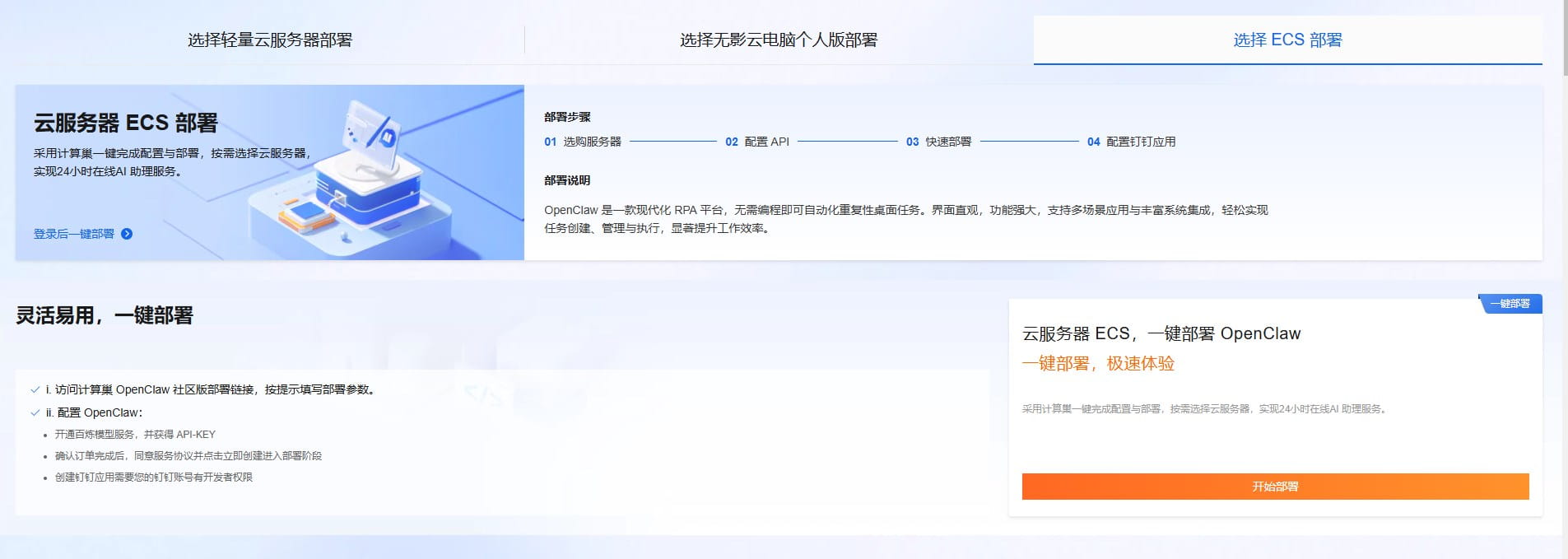Click step 04 配置钉钉应用

click(x=1131, y=142)
